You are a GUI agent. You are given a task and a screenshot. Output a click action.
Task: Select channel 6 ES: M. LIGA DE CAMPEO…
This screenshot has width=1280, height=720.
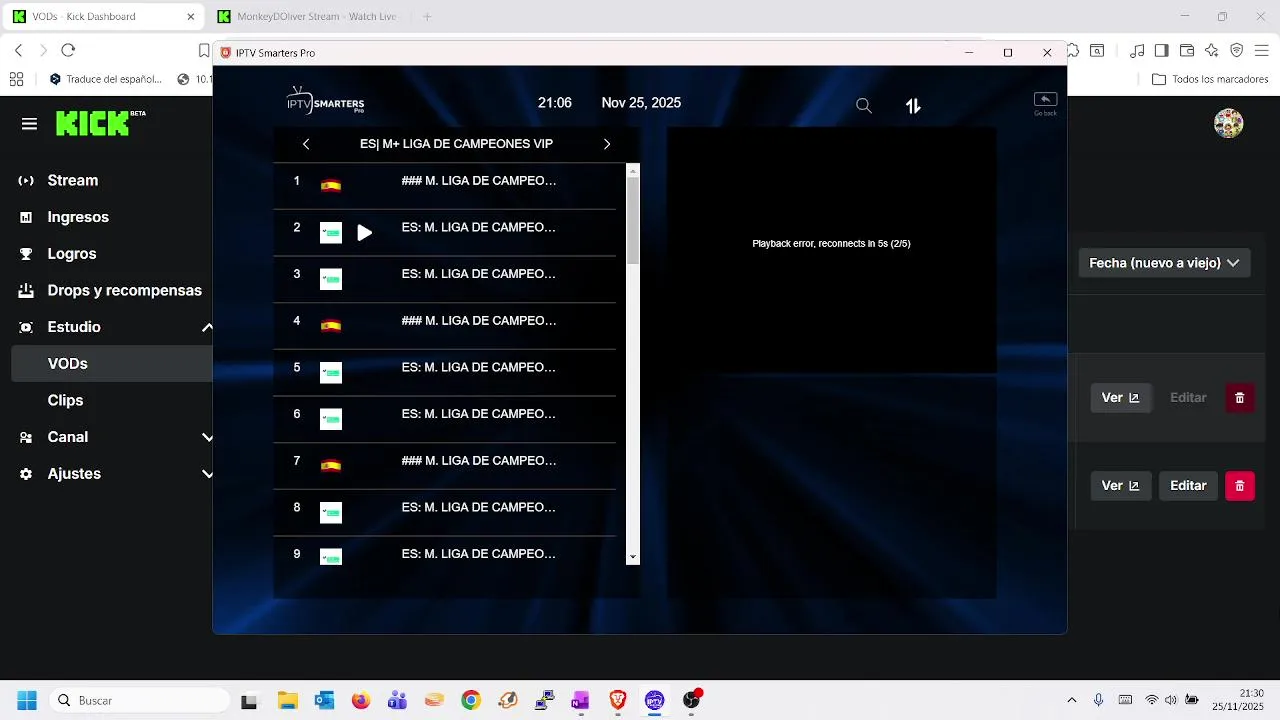click(x=445, y=420)
